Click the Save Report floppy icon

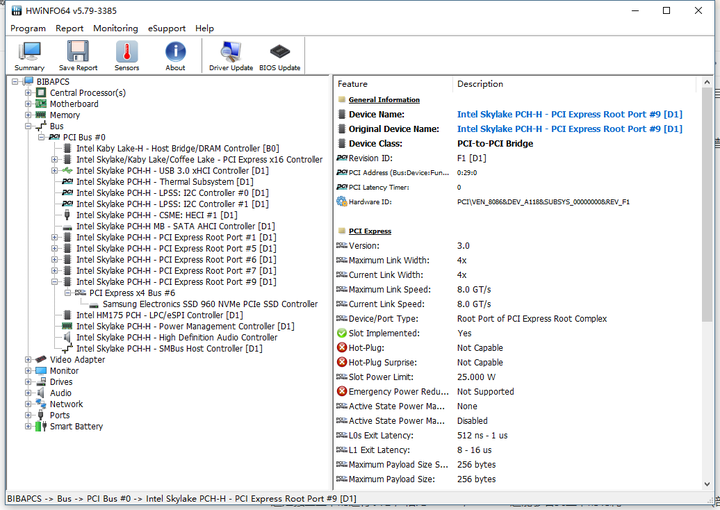(78, 51)
